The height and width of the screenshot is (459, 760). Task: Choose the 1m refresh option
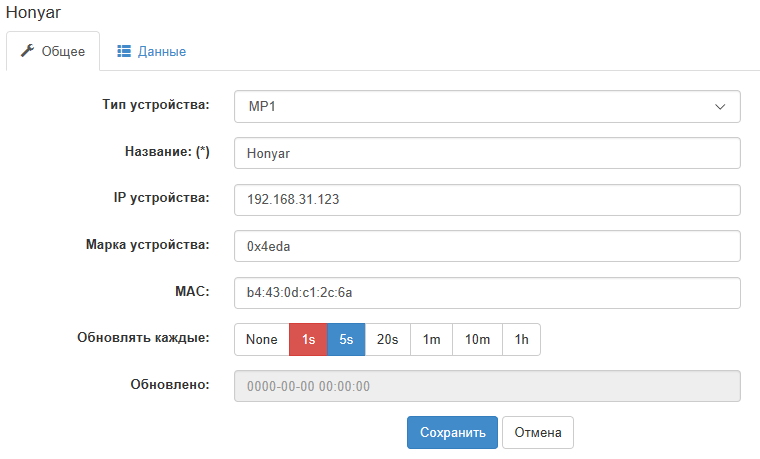coord(431,340)
